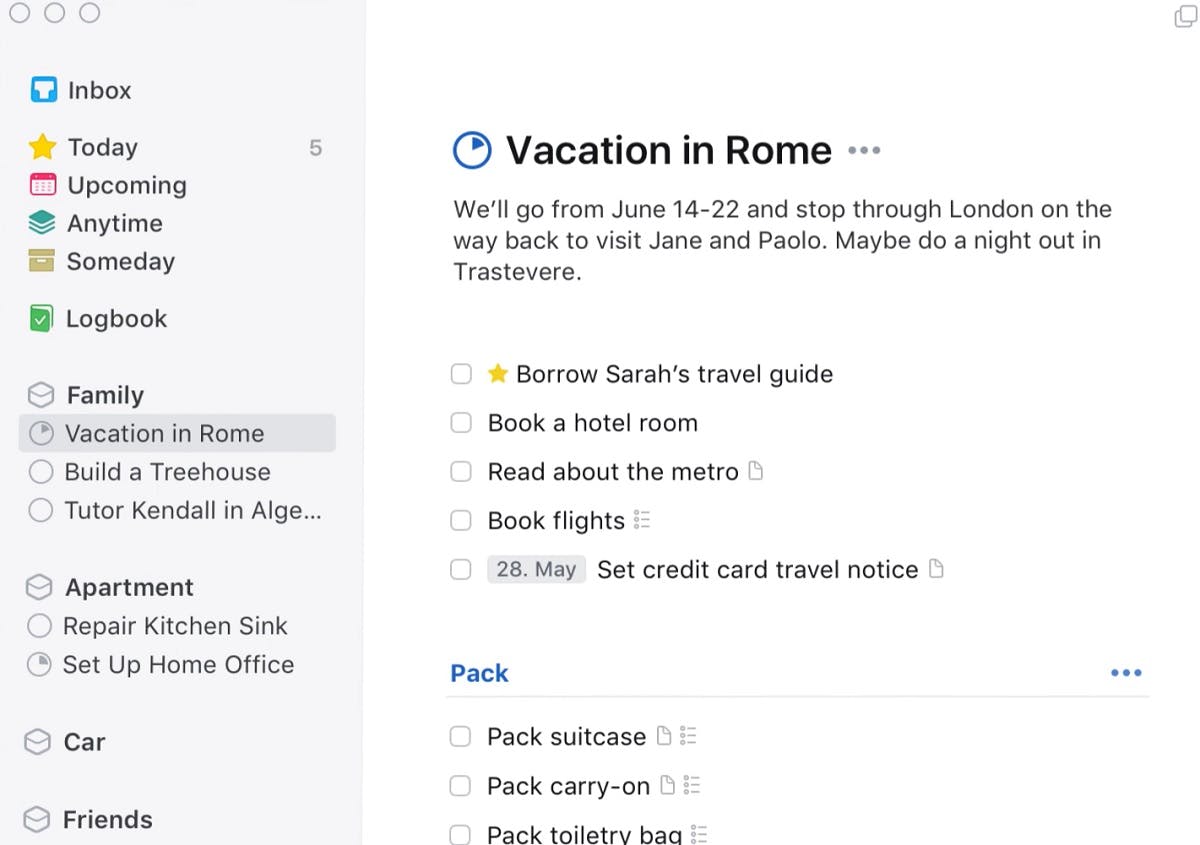Check off Book a hotel room
Image resolution: width=1200 pixels, height=845 pixels.
(x=461, y=423)
